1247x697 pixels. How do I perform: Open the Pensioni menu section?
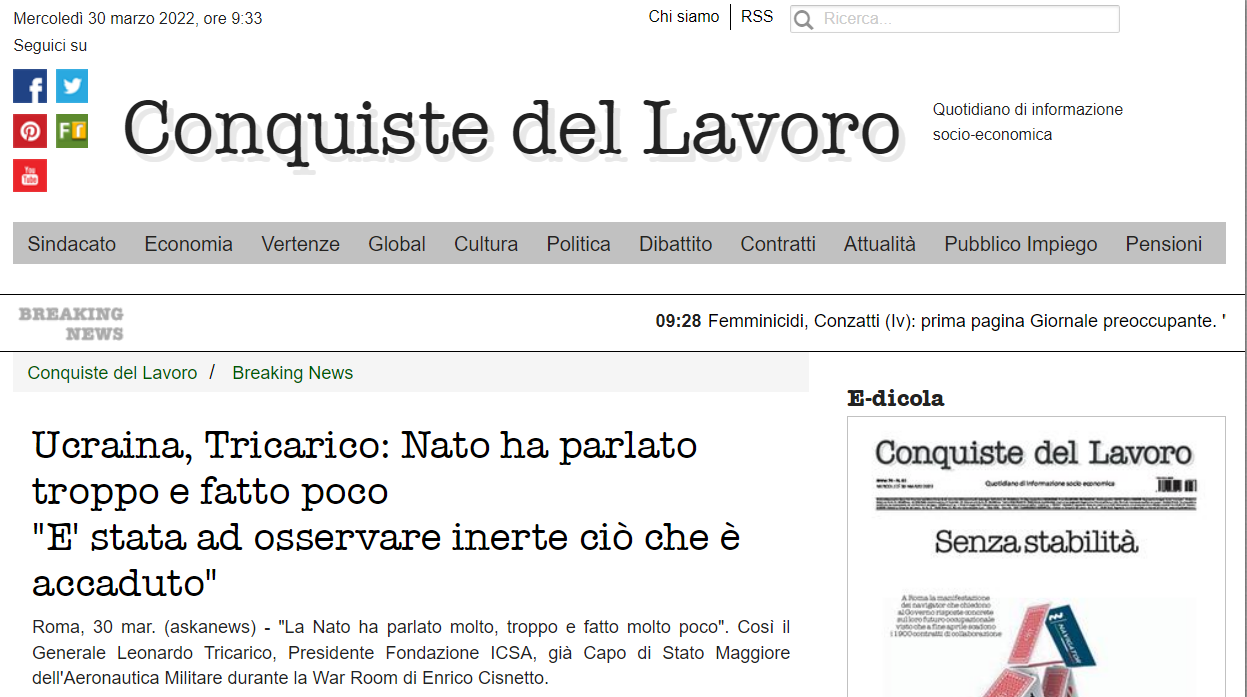coord(1164,244)
